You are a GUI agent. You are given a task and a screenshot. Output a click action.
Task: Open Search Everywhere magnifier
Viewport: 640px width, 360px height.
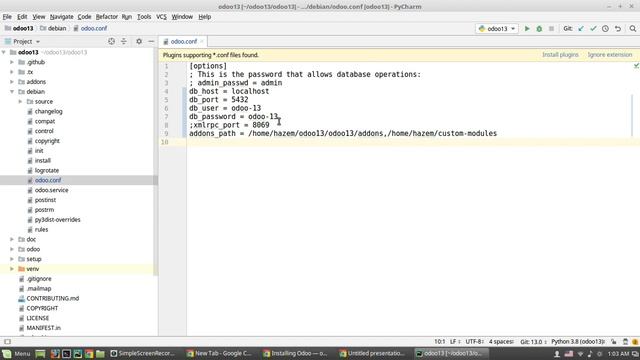[x=633, y=29]
